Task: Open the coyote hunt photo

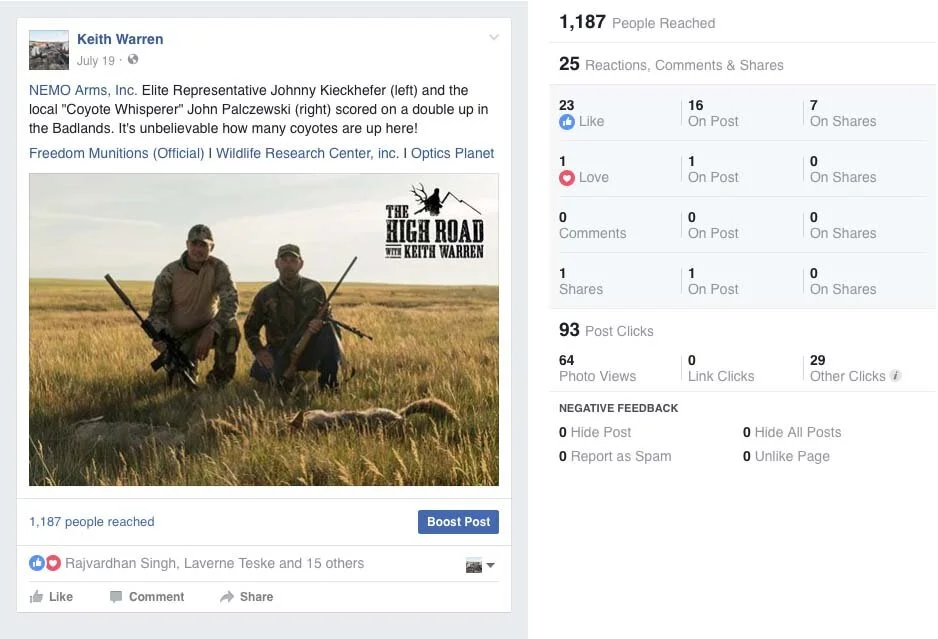Action: (264, 329)
